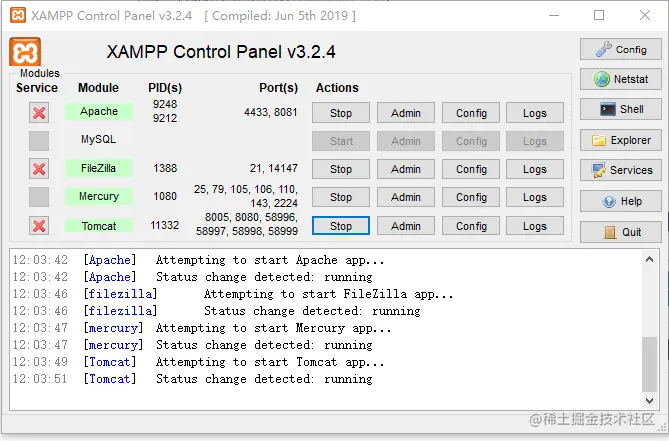This screenshot has height=441, width=669.
Task: Stop the Apache module
Action: pyautogui.click(x=340, y=113)
